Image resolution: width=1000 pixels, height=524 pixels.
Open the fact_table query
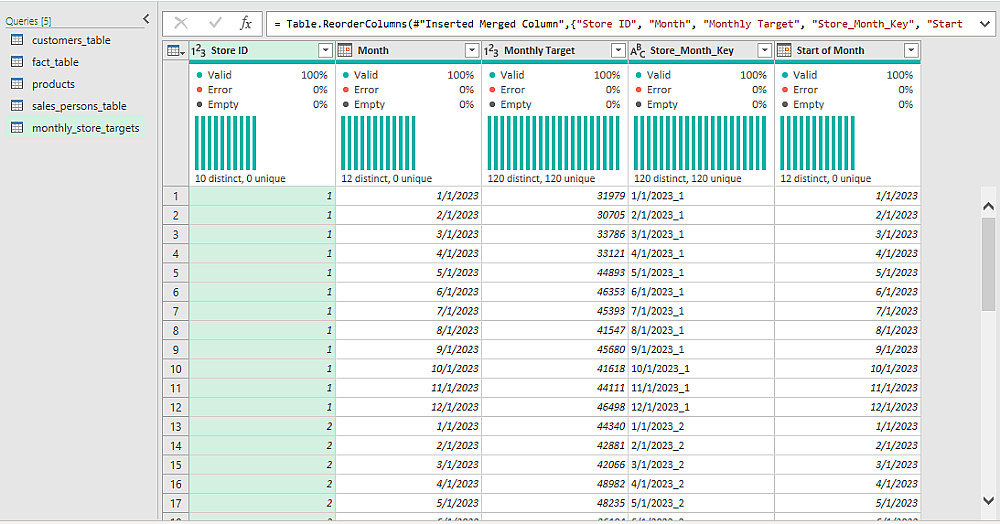point(55,62)
